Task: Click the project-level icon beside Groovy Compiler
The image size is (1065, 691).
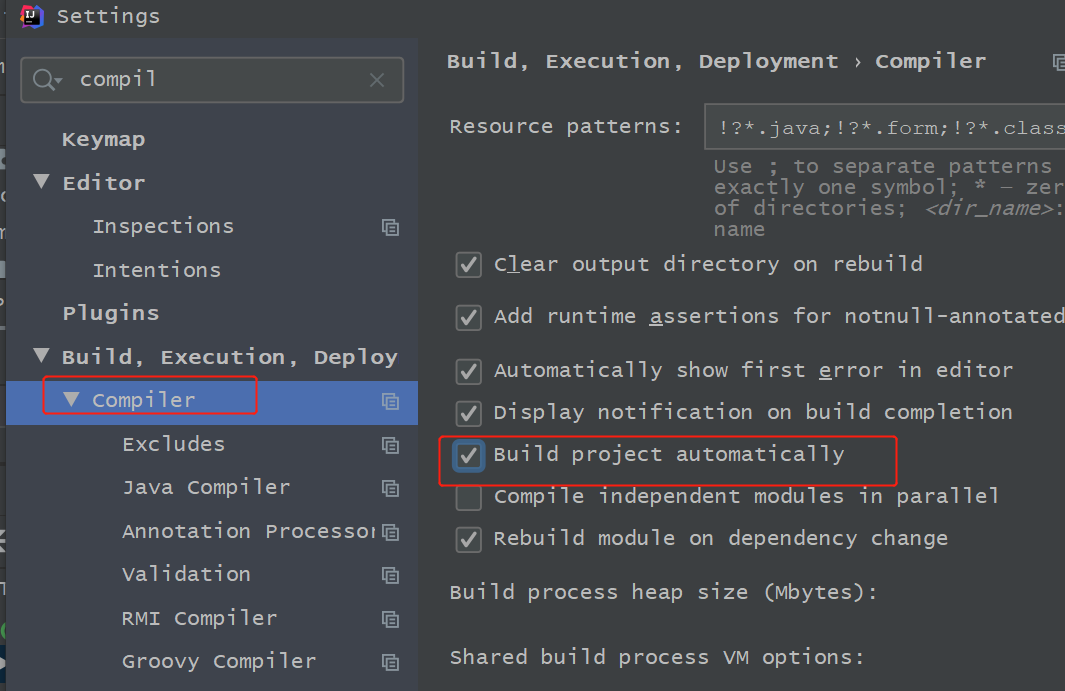Action: pyautogui.click(x=390, y=662)
